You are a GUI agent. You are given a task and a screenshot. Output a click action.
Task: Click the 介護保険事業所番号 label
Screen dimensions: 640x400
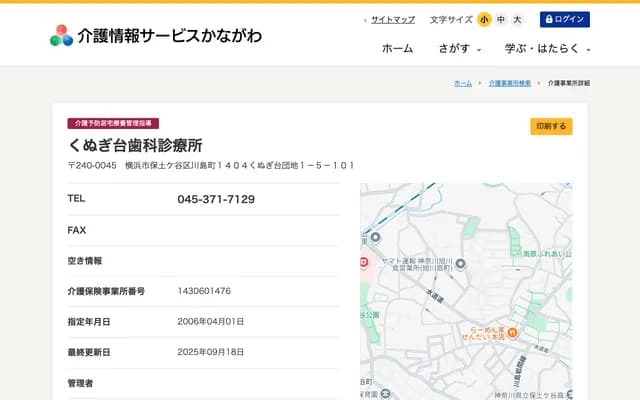click(x=106, y=291)
